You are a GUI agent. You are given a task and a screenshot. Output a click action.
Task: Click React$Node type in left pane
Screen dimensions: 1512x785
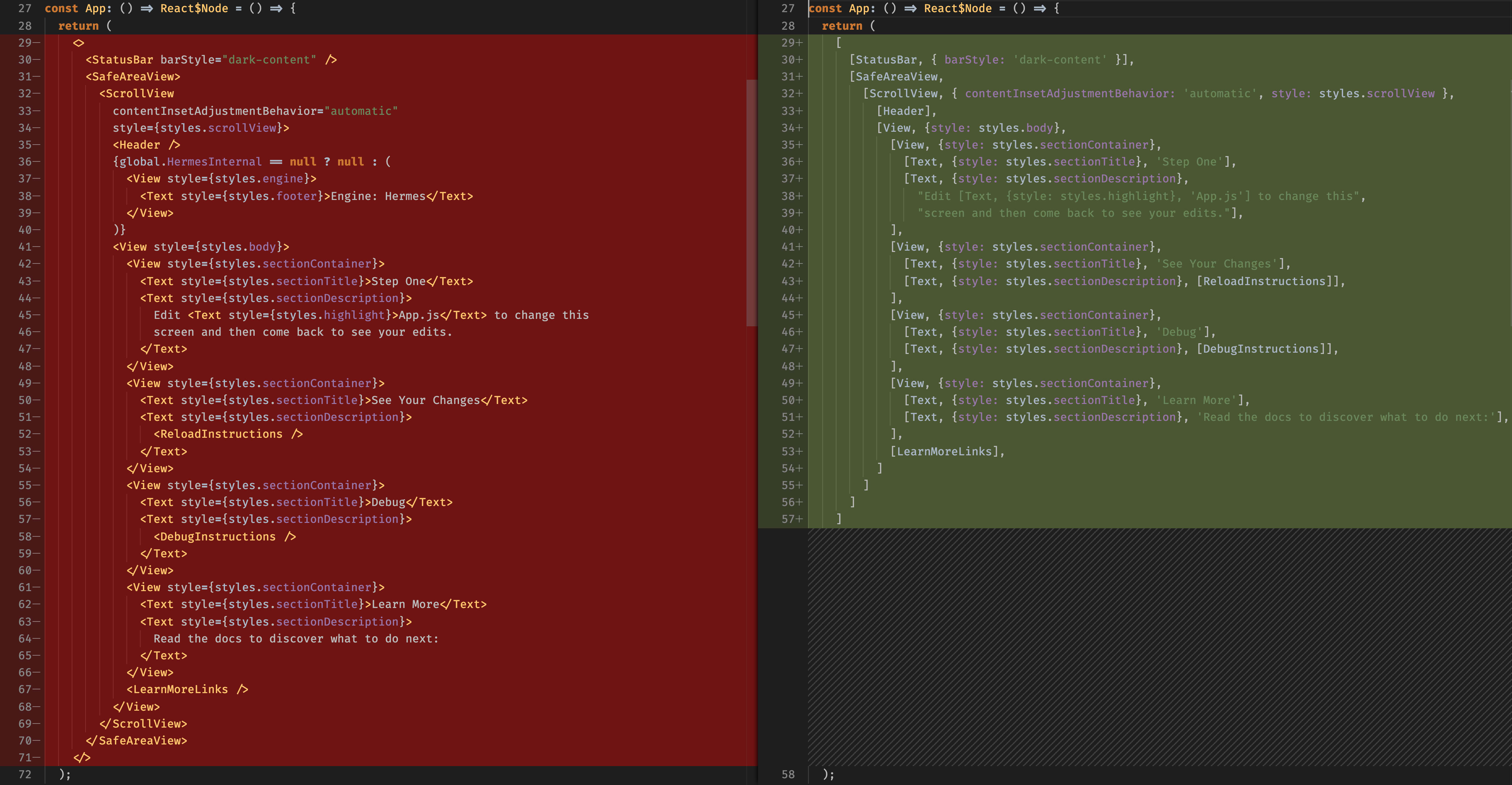(x=194, y=8)
